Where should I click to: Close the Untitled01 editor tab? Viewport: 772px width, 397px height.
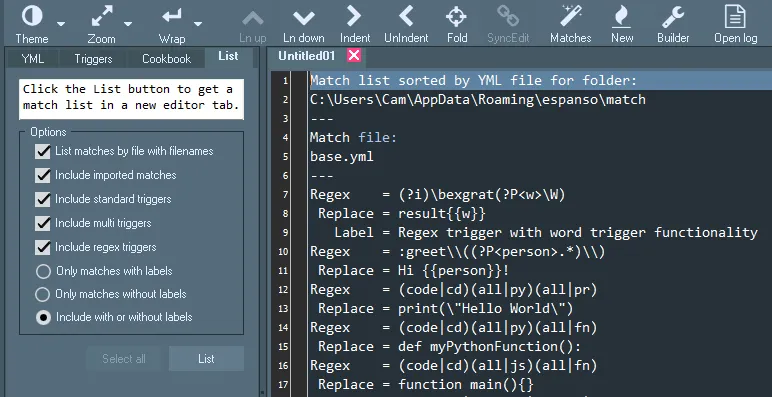[x=354, y=56]
